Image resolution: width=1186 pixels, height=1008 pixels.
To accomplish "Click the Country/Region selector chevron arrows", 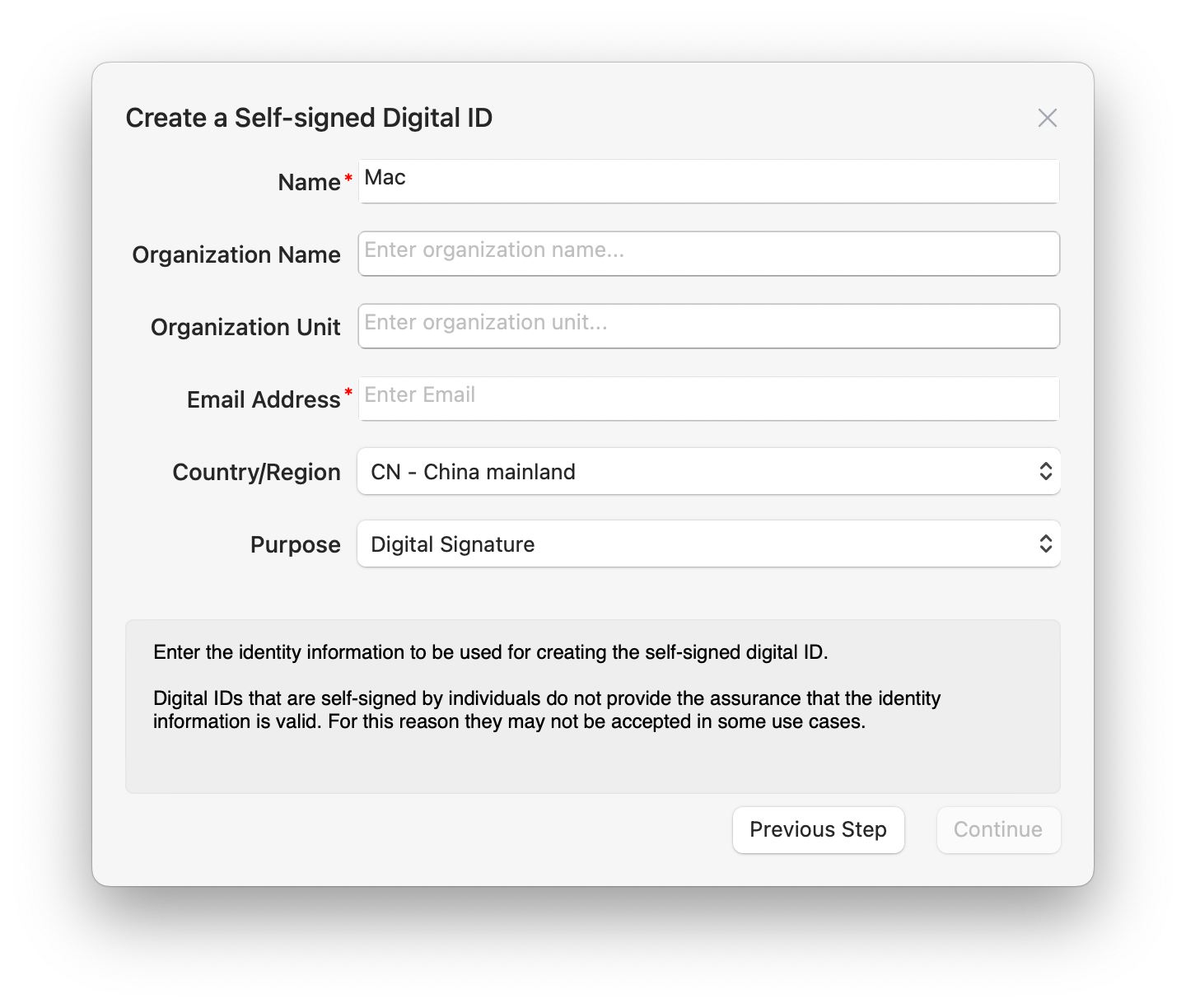I will [1045, 472].
